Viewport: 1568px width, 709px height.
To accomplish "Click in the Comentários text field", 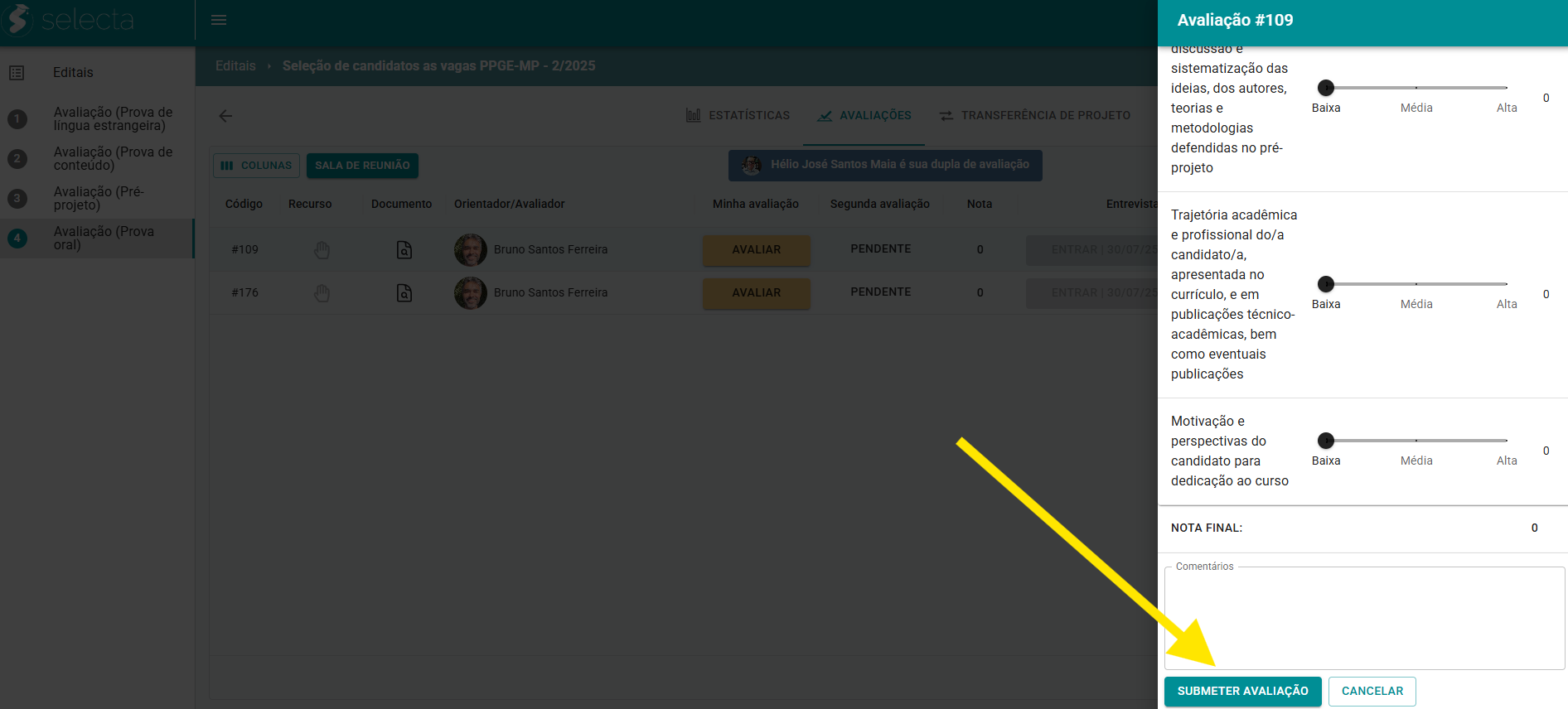I will 1364,618.
